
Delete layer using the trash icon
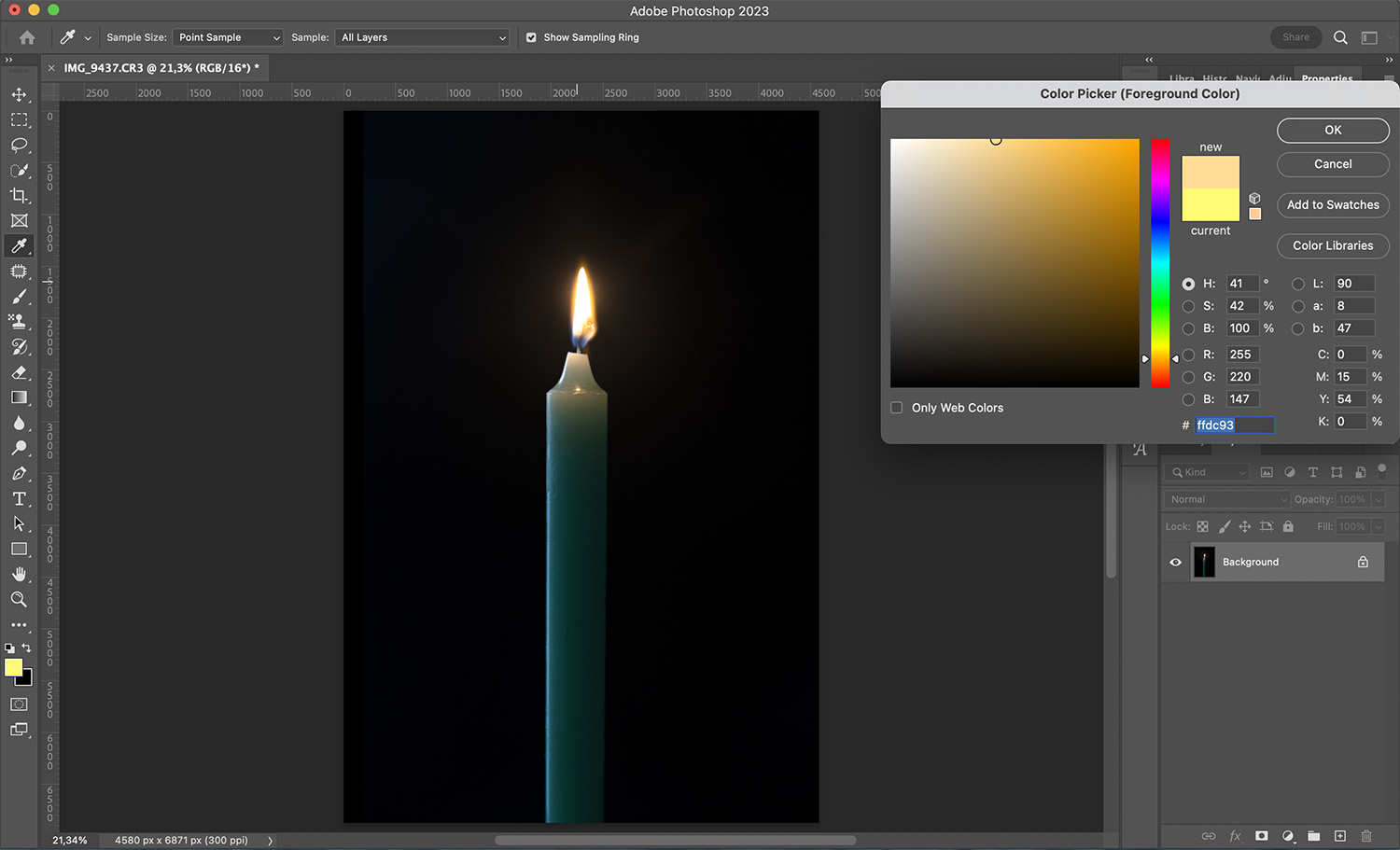coord(1366,836)
